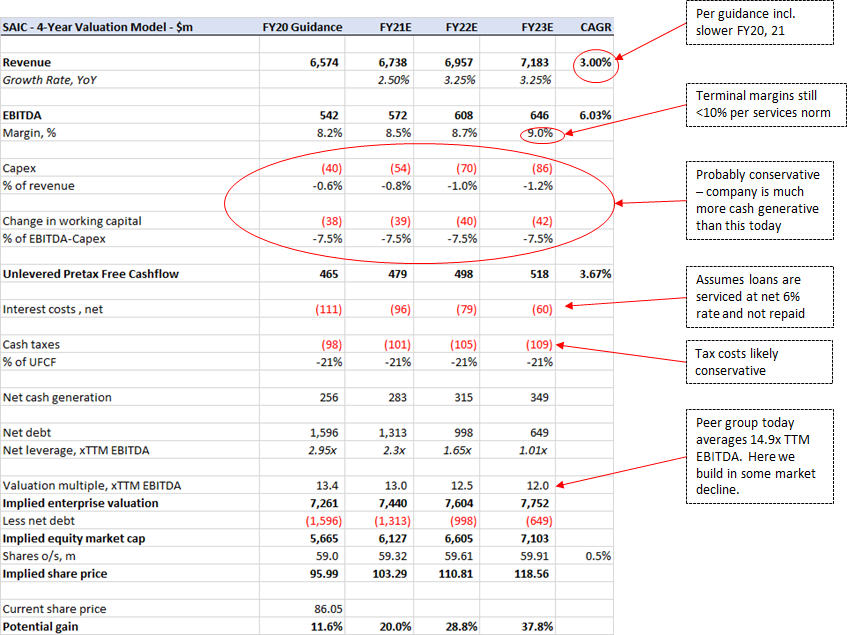Screen dimensions: 847x635
Task: Click the 'Growth Rate, YoY' label
Action: point(50,80)
